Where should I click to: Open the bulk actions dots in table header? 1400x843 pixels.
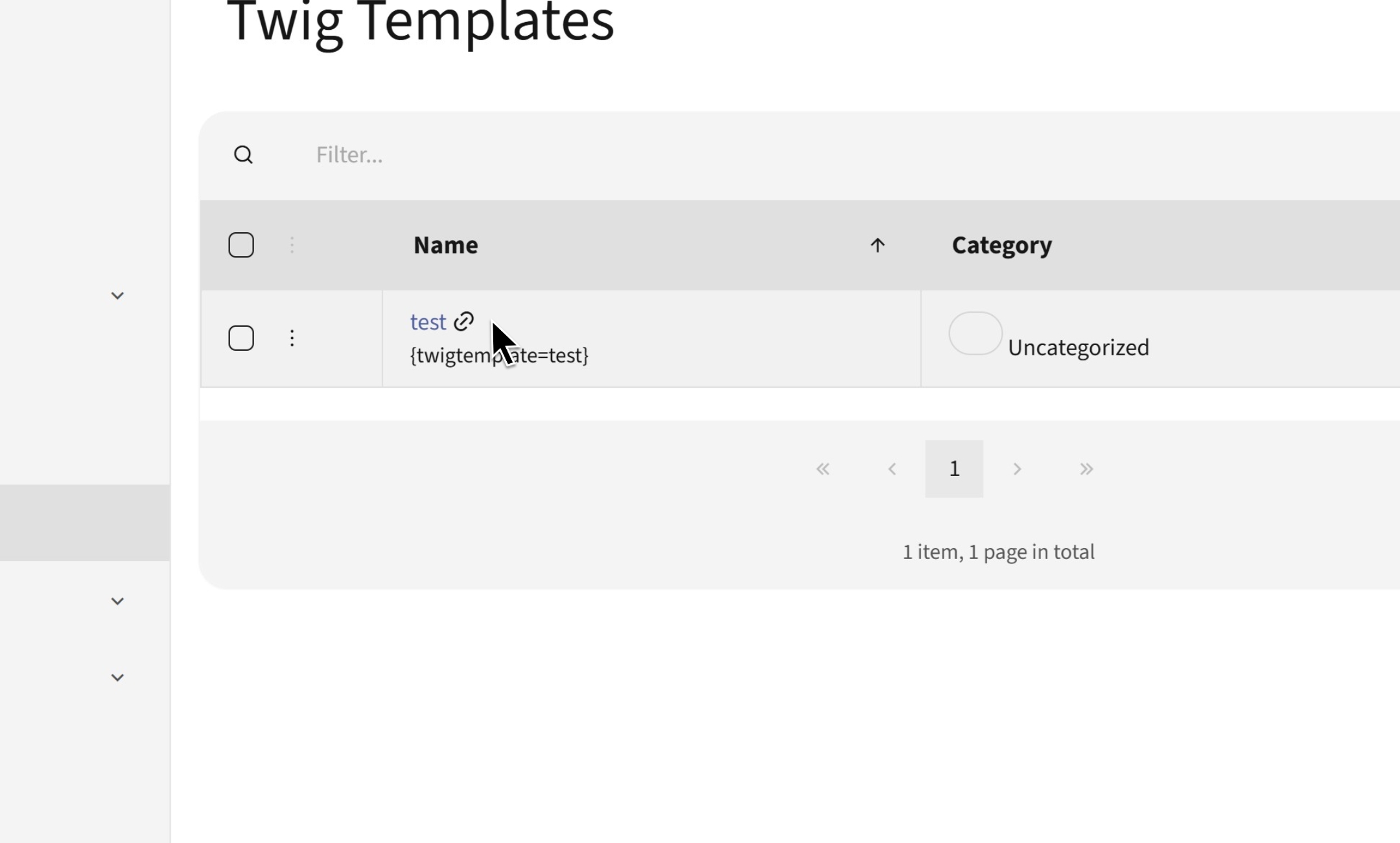pyautogui.click(x=292, y=245)
